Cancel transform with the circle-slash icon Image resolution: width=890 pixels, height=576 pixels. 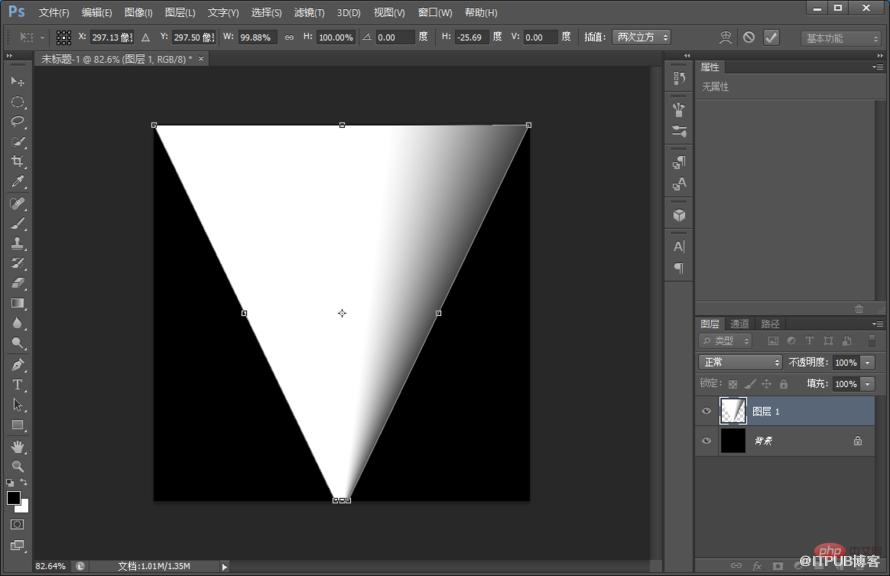(749, 37)
